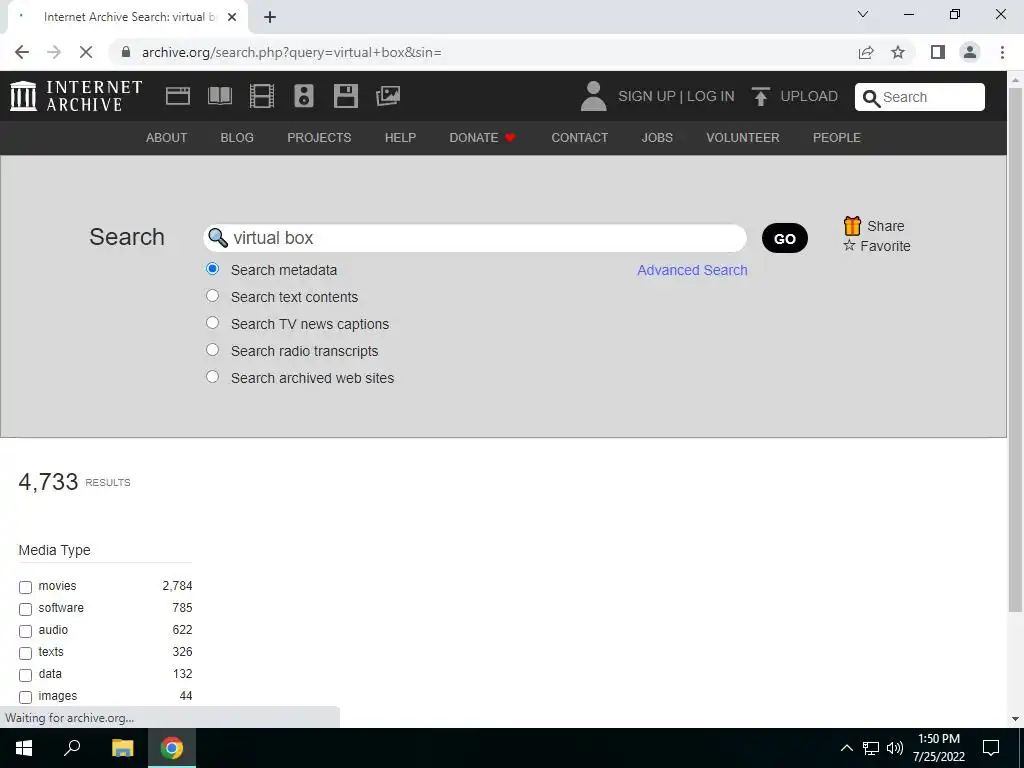Click the GO search button
Image resolution: width=1024 pixels, height=768 pixels.
click(x=784, y=238)
